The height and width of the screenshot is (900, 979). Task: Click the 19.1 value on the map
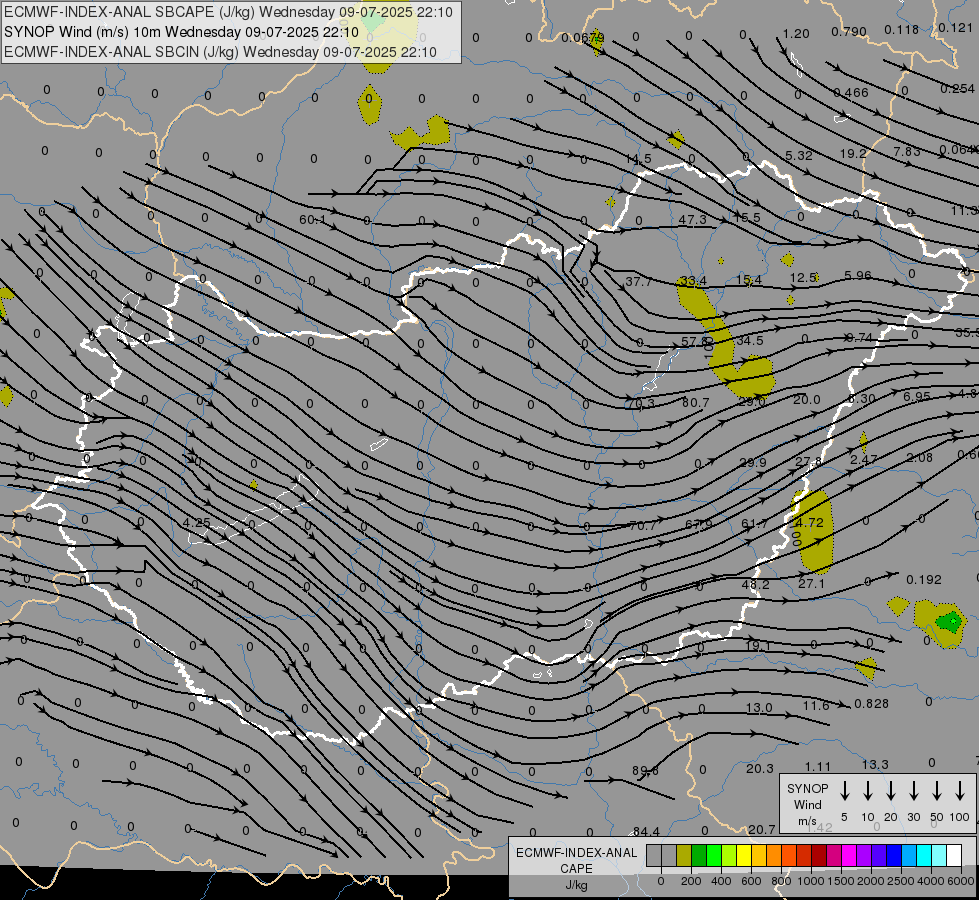[757, 646]
